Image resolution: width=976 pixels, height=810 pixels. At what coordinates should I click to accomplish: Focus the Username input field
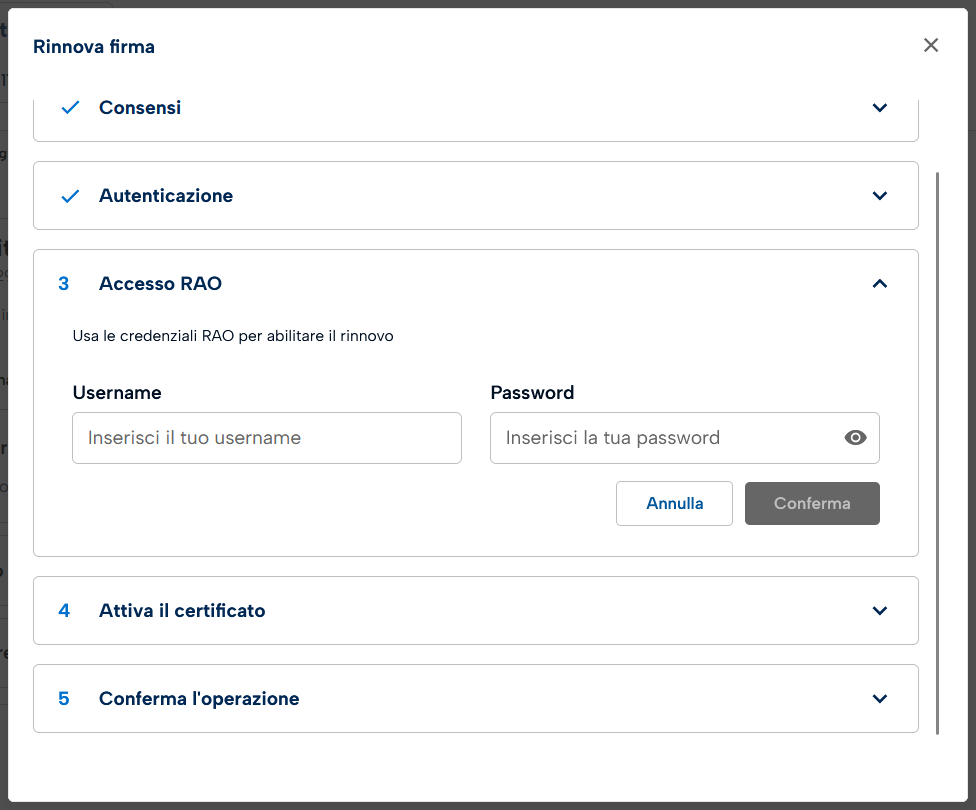coord(266,438)
